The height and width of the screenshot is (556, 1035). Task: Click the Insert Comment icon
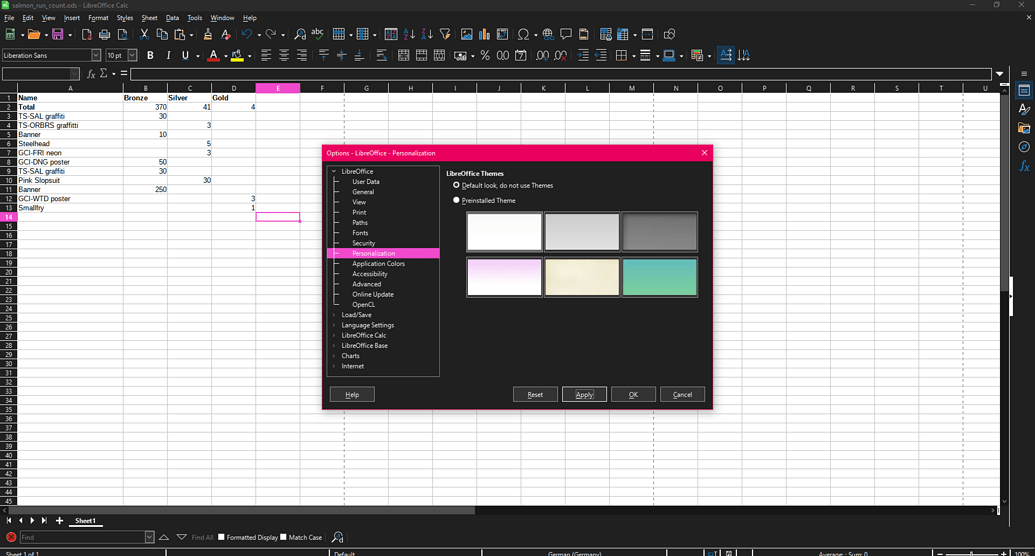[x=566, y=34]
